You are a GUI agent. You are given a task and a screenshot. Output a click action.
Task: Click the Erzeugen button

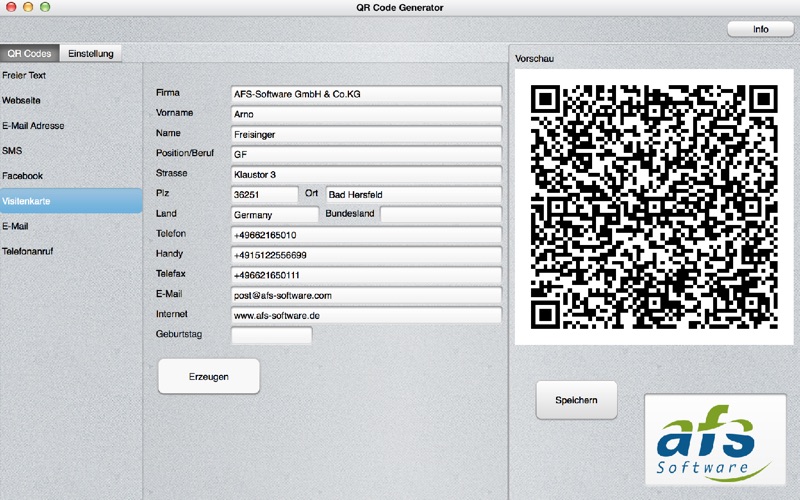tap(209, 377)
